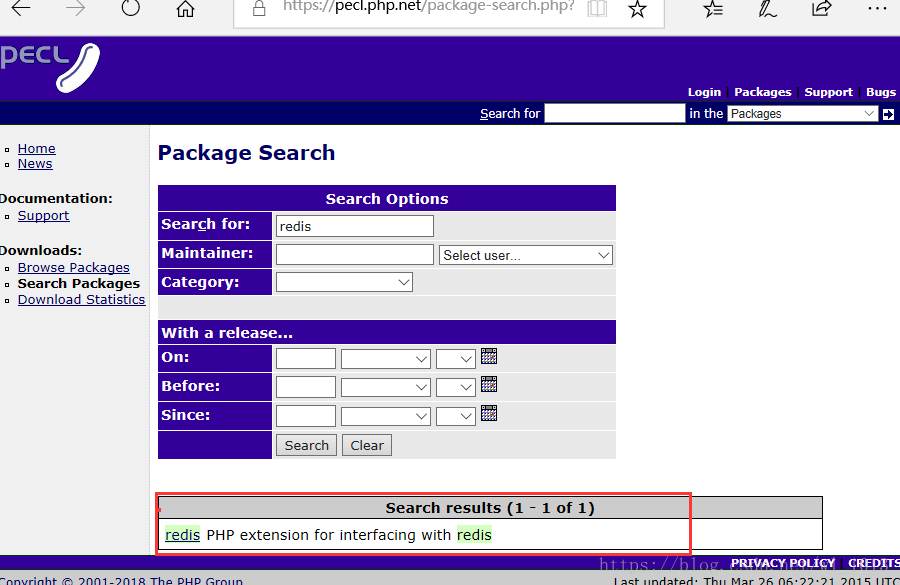The height and width of the screenshot is (585, 900).
Task: Open Home sidebar link
Action: (37, 149)
